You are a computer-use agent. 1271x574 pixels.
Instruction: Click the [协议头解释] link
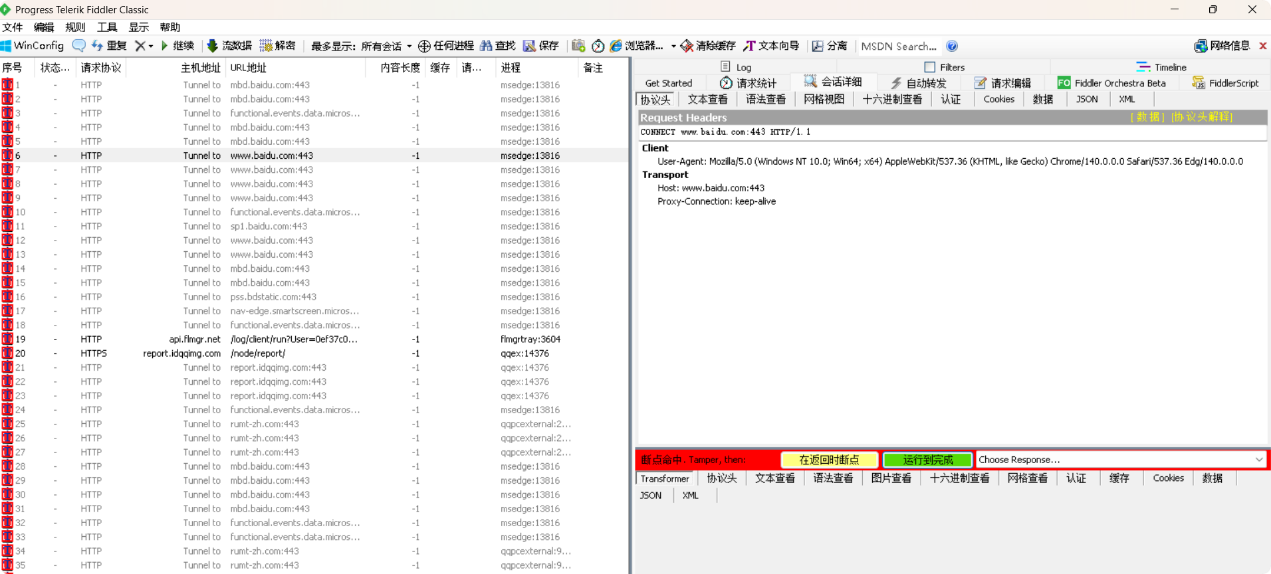click(x=1201, y=117)
